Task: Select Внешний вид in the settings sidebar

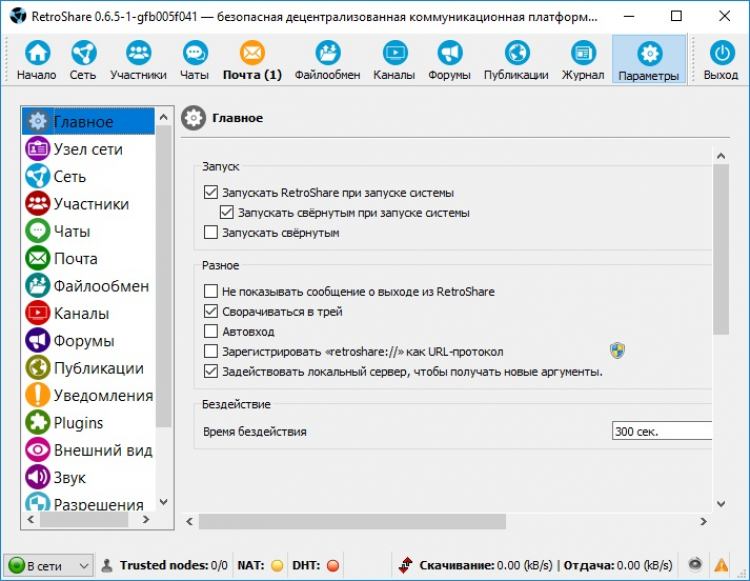Action: [x=88, y=450]
